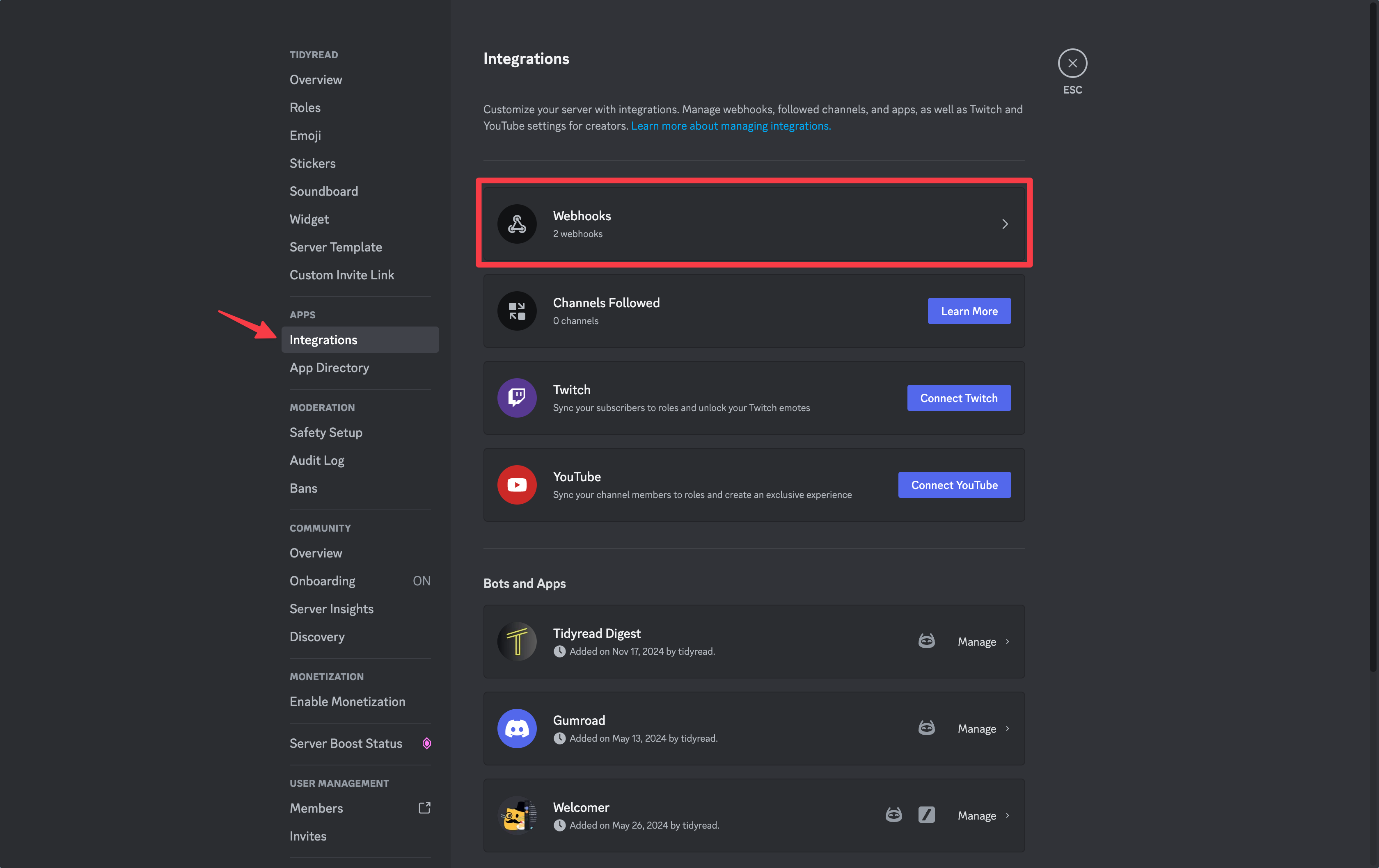Viewport: 1379px width, 868px height.
Task: Open Soundboard settings
Action: tap(360, 191)
